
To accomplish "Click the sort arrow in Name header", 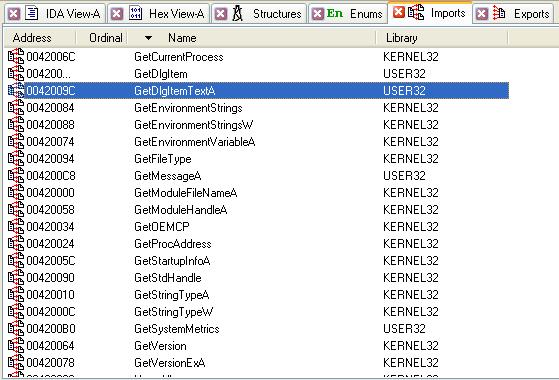I will 149,38.
